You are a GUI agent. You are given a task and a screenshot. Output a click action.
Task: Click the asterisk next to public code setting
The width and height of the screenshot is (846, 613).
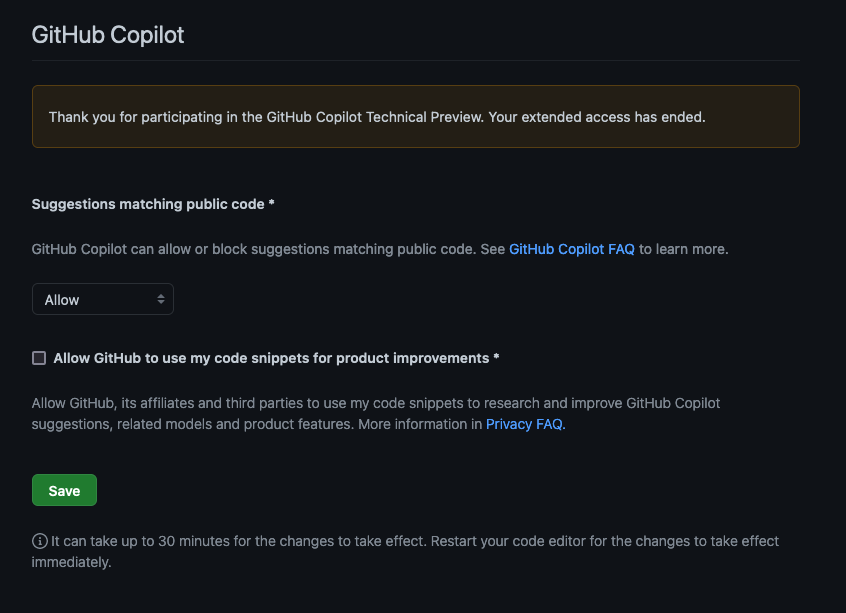point(271,204)
